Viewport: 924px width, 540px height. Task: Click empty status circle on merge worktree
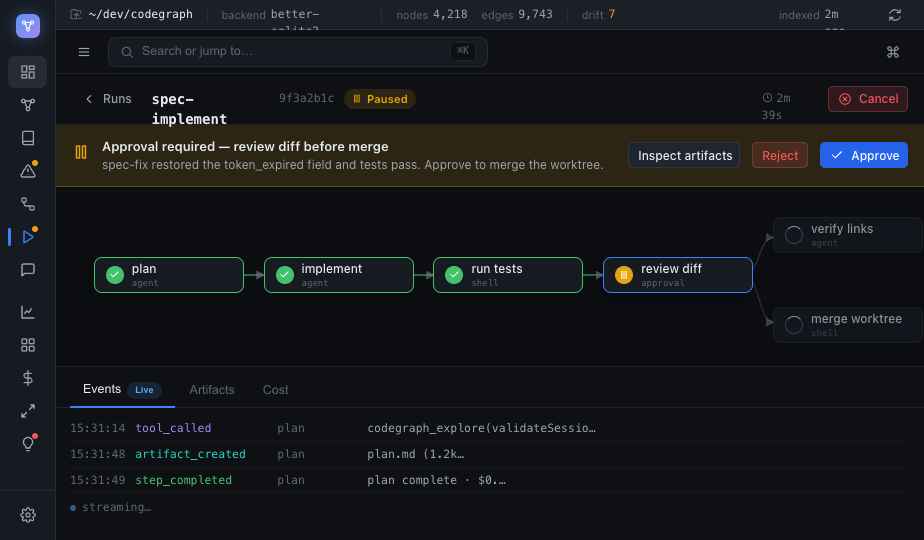[794, 325]
